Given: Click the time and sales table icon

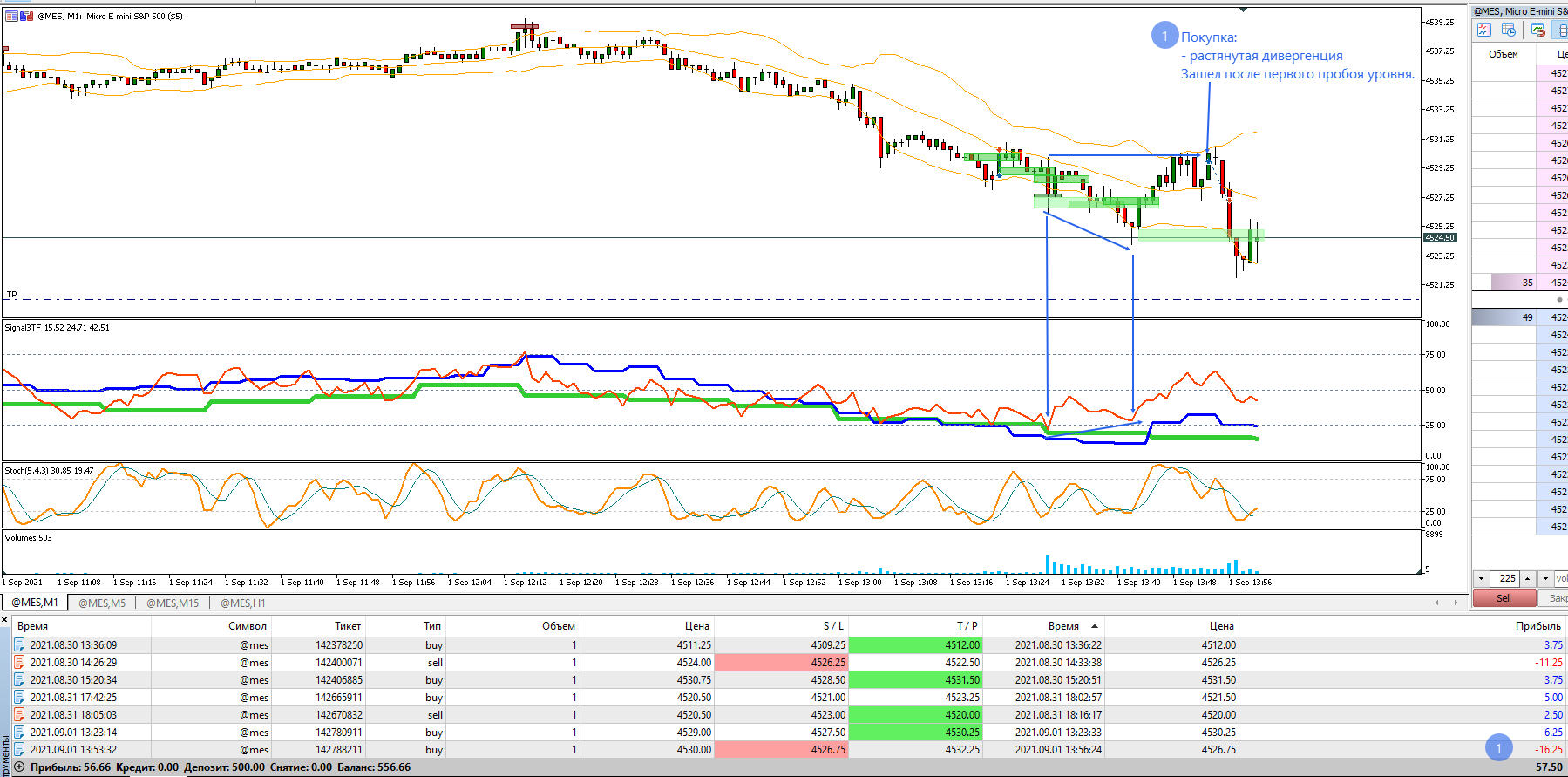Looking at the screenshot, I should [1510, 31].
